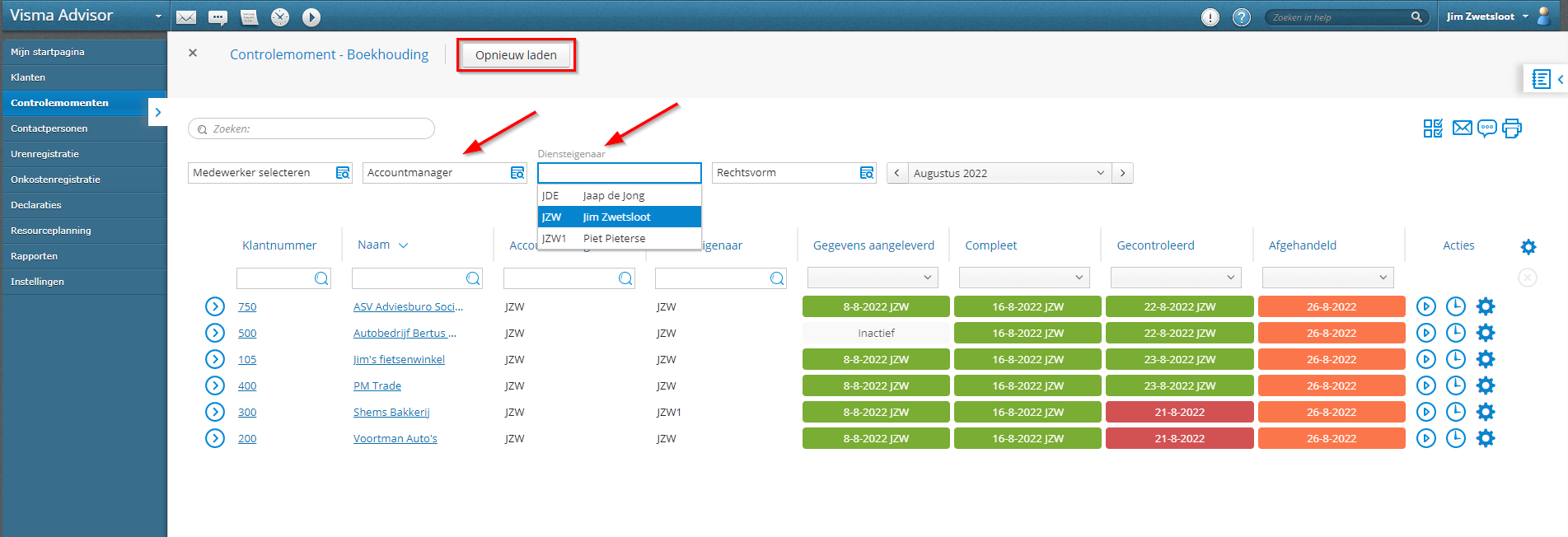Image resolution: width=1568 pixels, height=537 pixels.
Task: Open Jim Zwetsloot user menu
Action: click(x=1487, y=16)
